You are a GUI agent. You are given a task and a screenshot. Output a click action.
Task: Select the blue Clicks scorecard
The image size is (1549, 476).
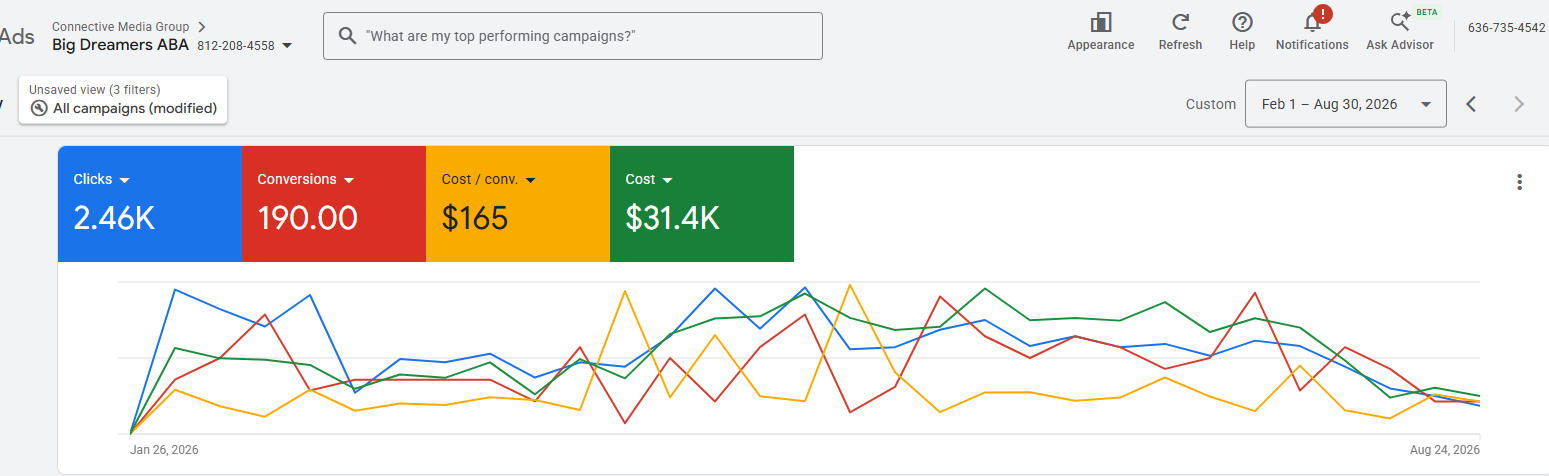coord(150,204)
